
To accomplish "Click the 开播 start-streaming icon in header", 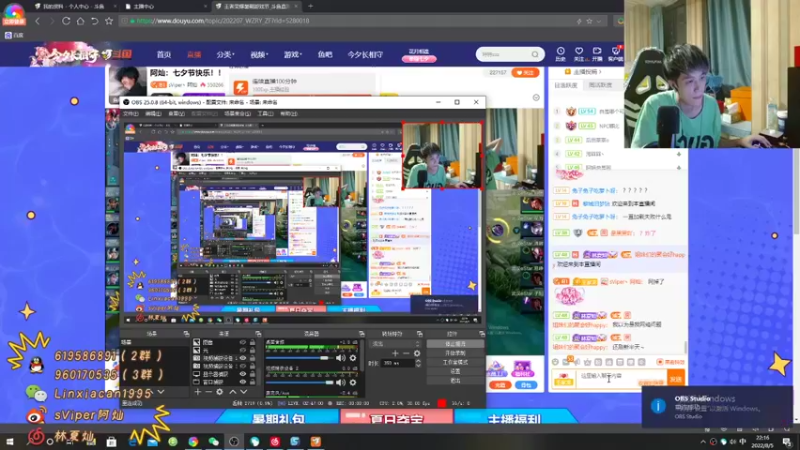I will tap(597, 54).
